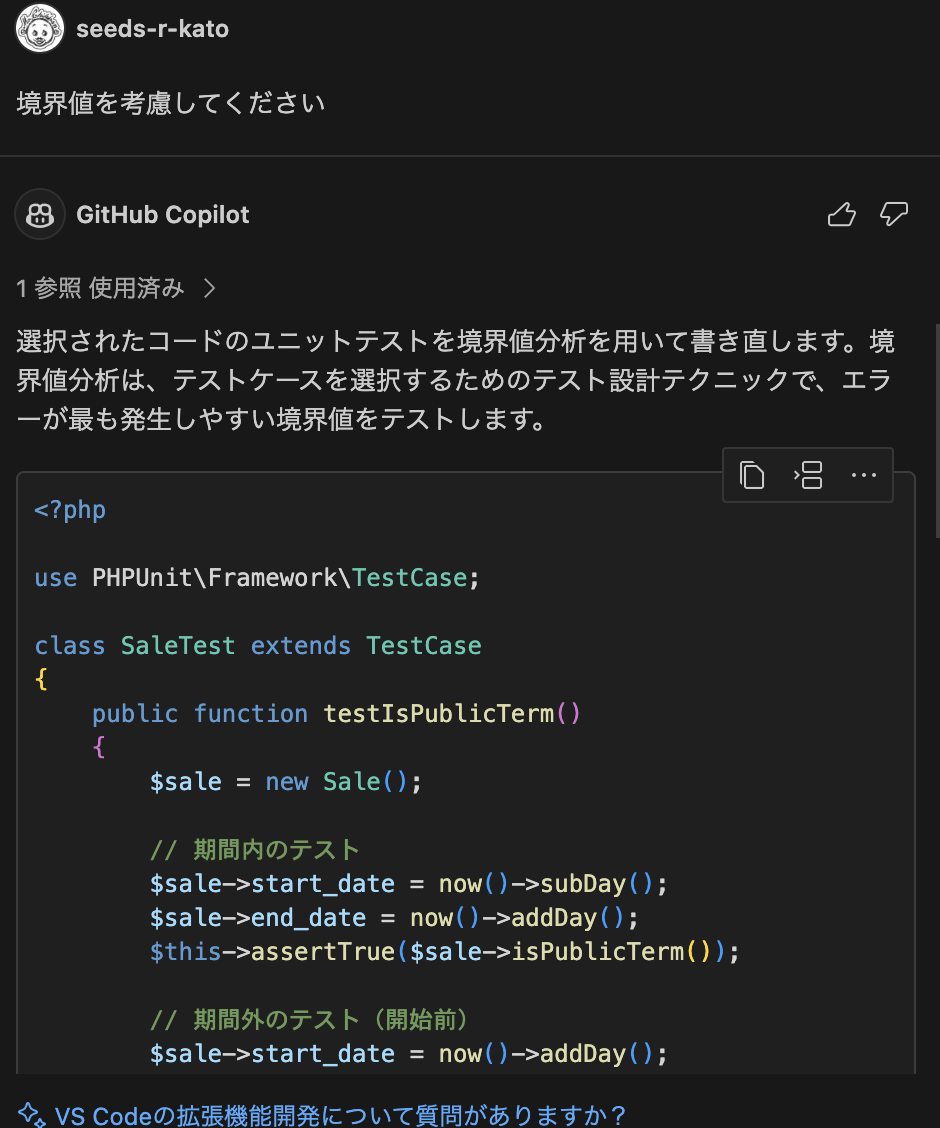Copy the code block with copy icon
This screenshot has height=1128, width=940.
click(x=752, y=475)
